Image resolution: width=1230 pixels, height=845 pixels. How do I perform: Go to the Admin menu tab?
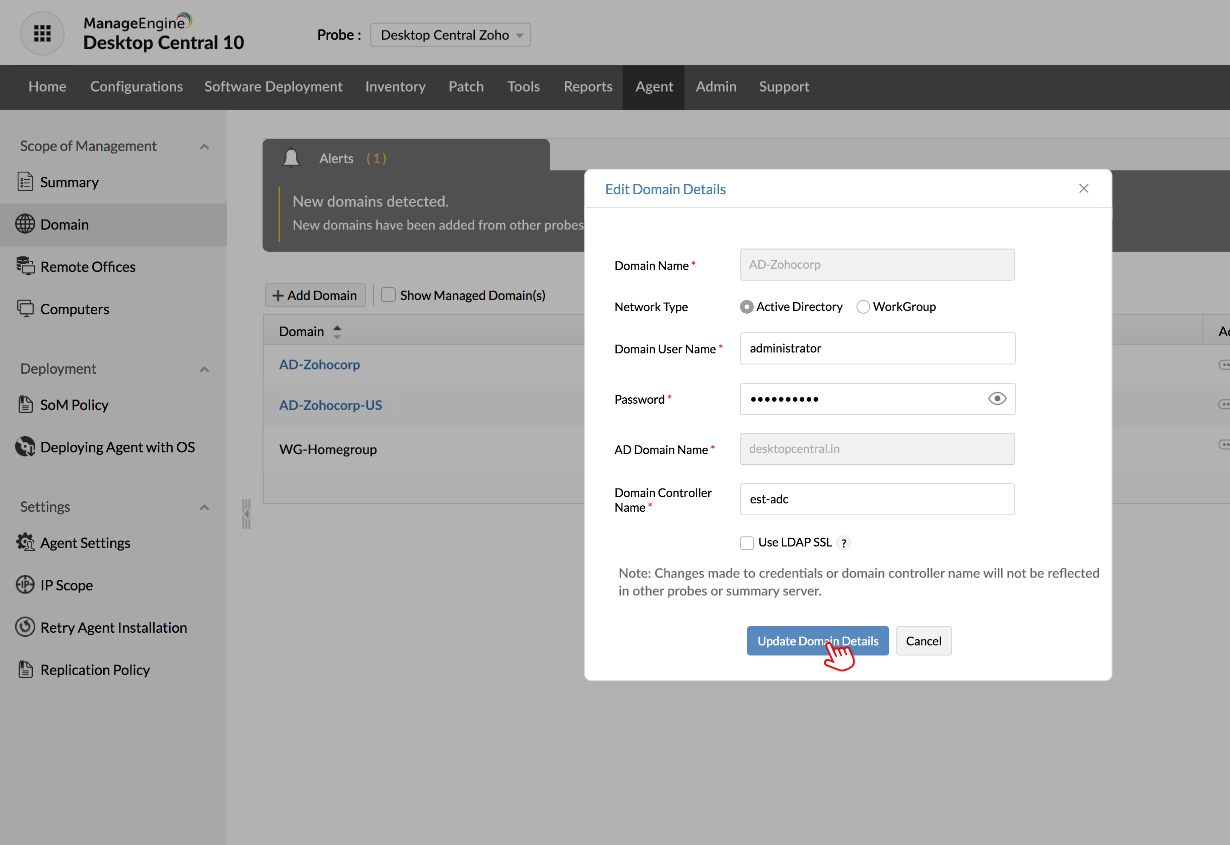(x=716, y=87)
